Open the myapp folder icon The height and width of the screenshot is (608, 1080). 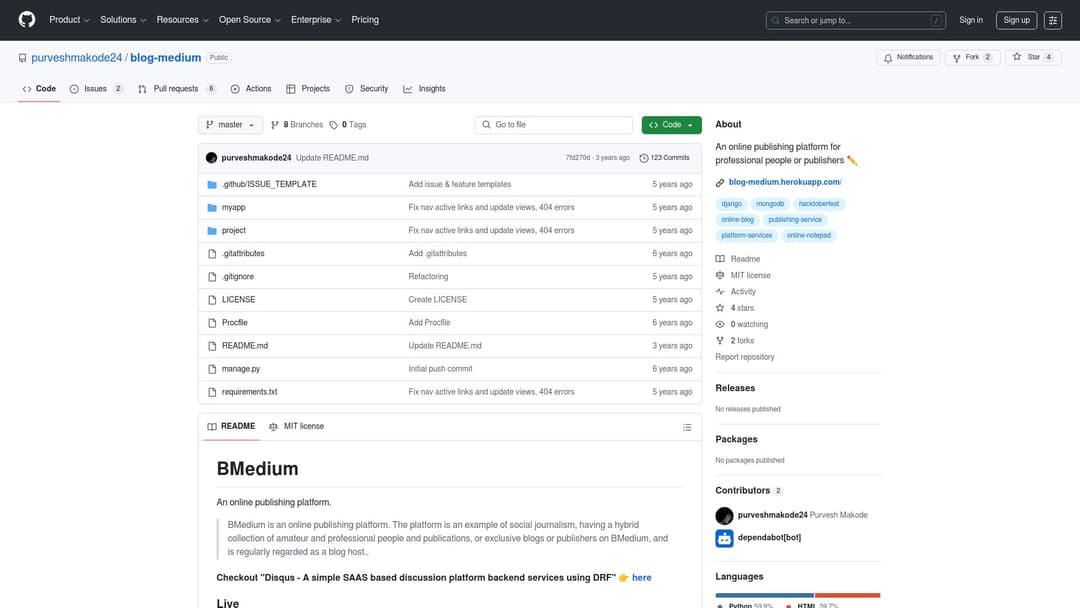212,208
